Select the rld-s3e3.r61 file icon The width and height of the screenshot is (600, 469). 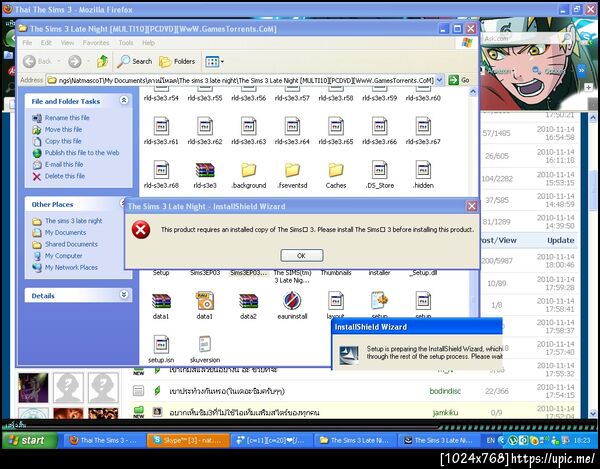click(161, 126)
